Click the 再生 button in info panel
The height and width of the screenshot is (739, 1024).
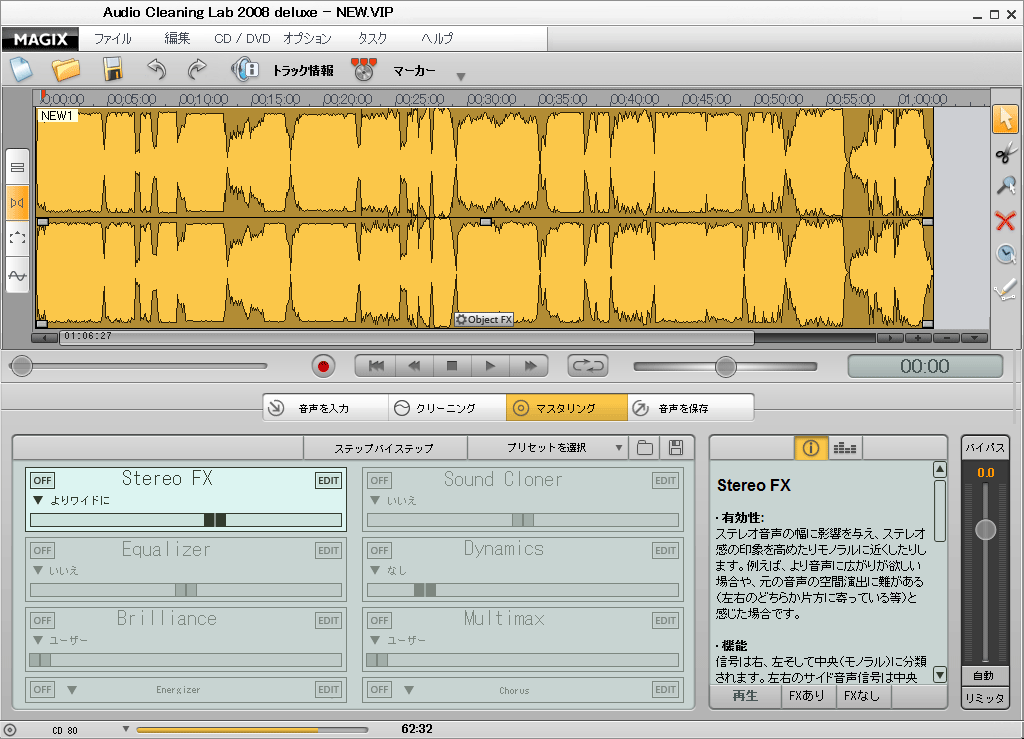745,696
